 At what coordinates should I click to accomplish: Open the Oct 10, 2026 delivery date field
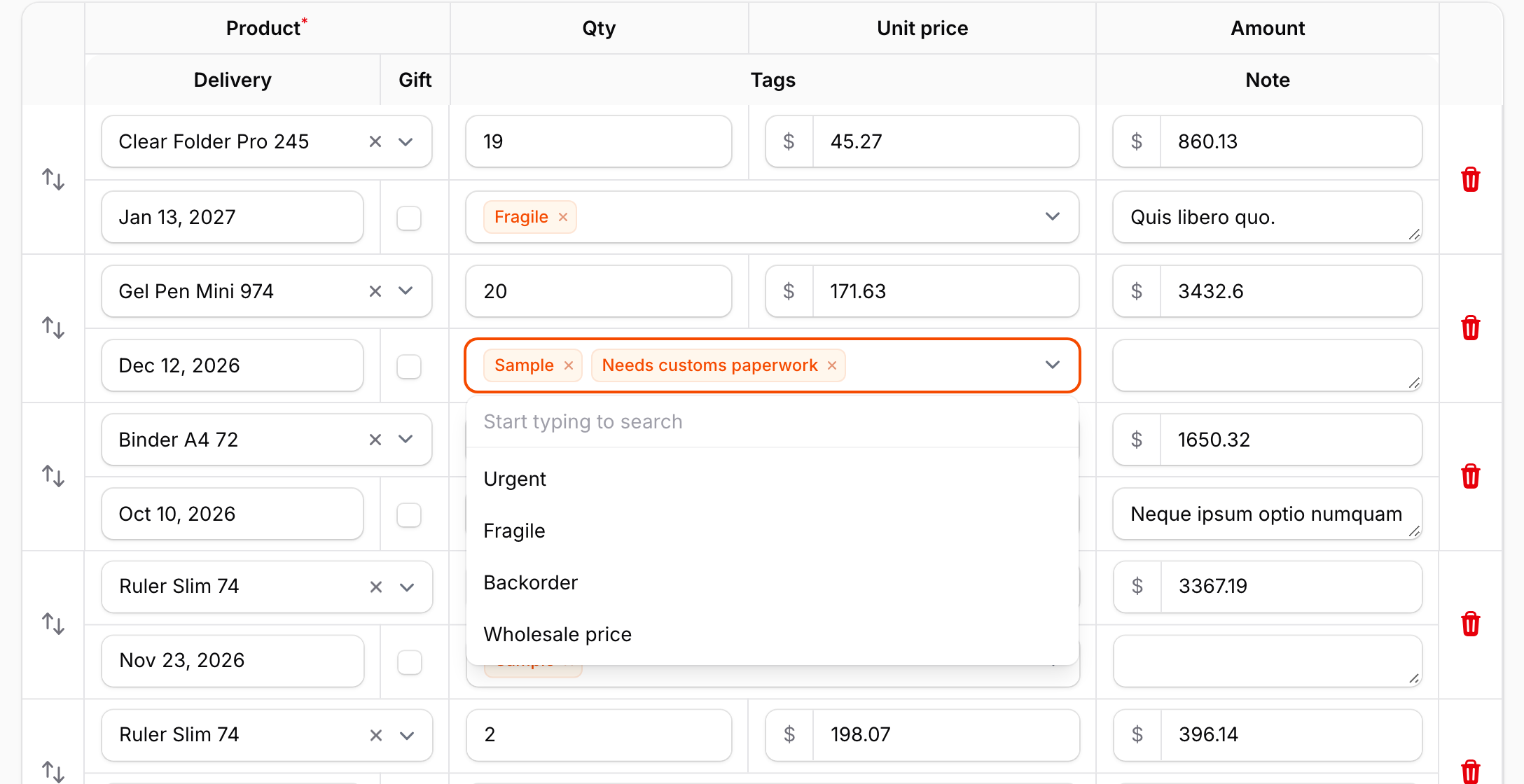click(x=233, y=514)
